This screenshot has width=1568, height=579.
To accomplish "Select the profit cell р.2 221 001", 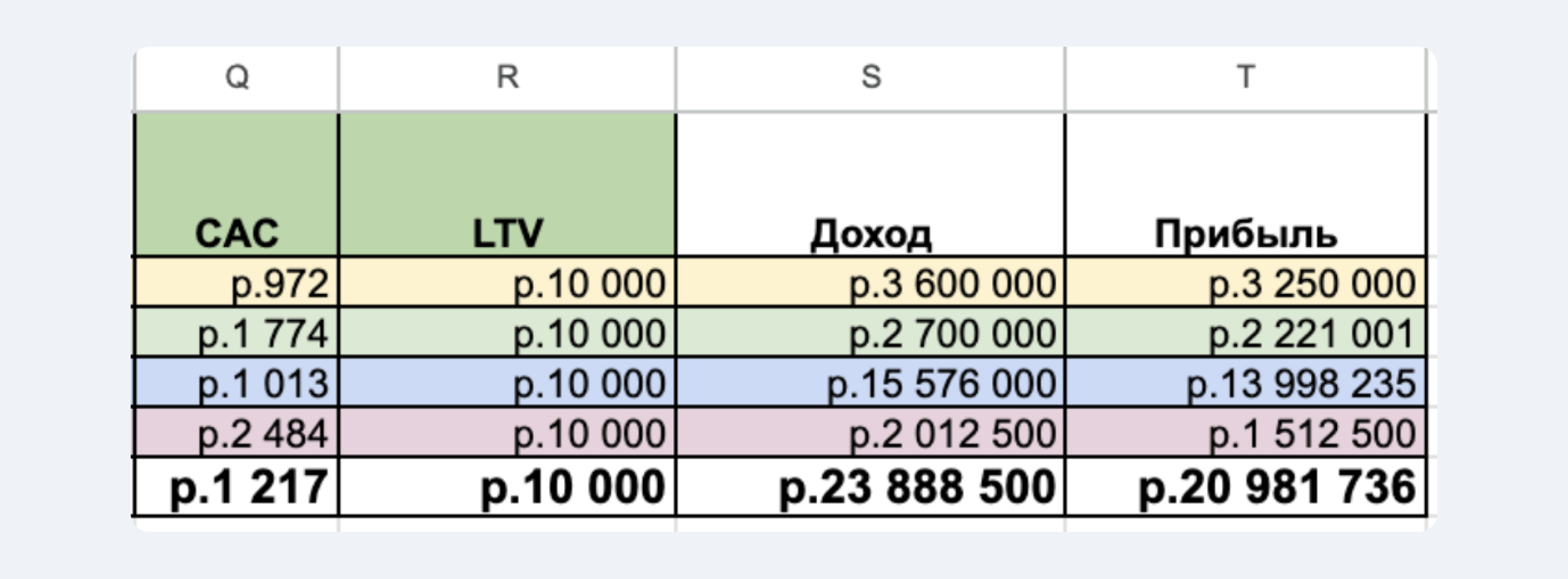I will pos(1246,332).
